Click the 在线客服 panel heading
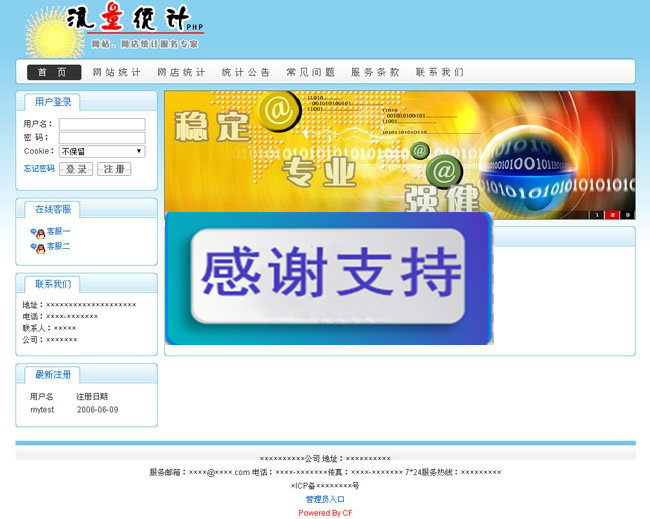650x519 pixels. point(53,209)
